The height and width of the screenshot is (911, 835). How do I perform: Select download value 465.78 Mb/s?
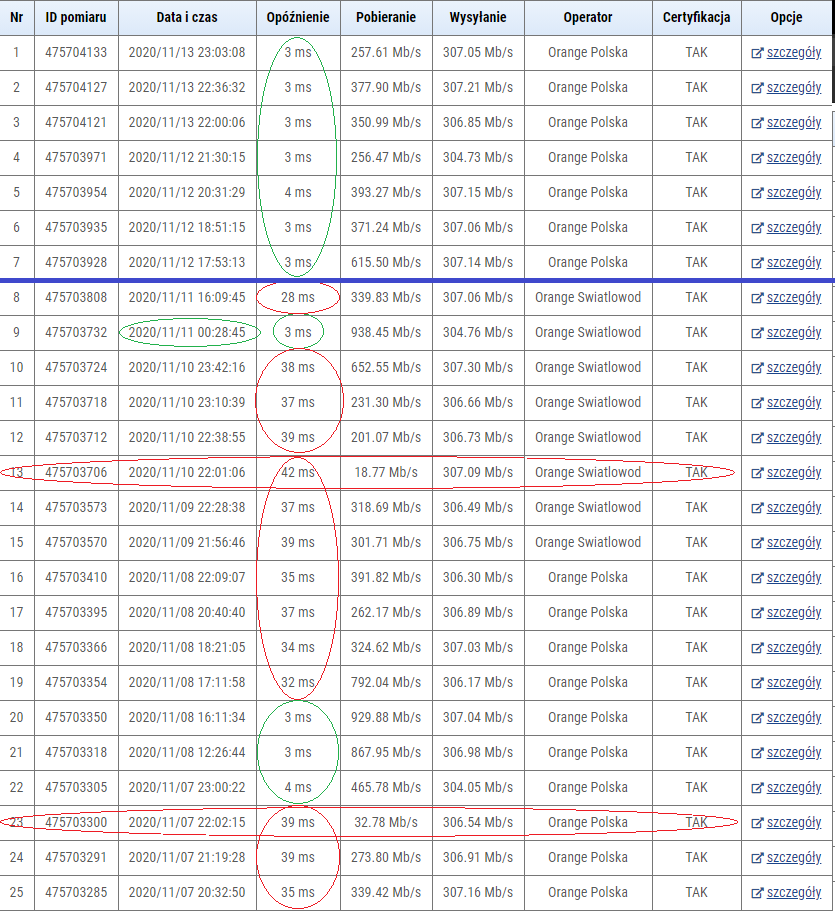[x=386, y=787]
